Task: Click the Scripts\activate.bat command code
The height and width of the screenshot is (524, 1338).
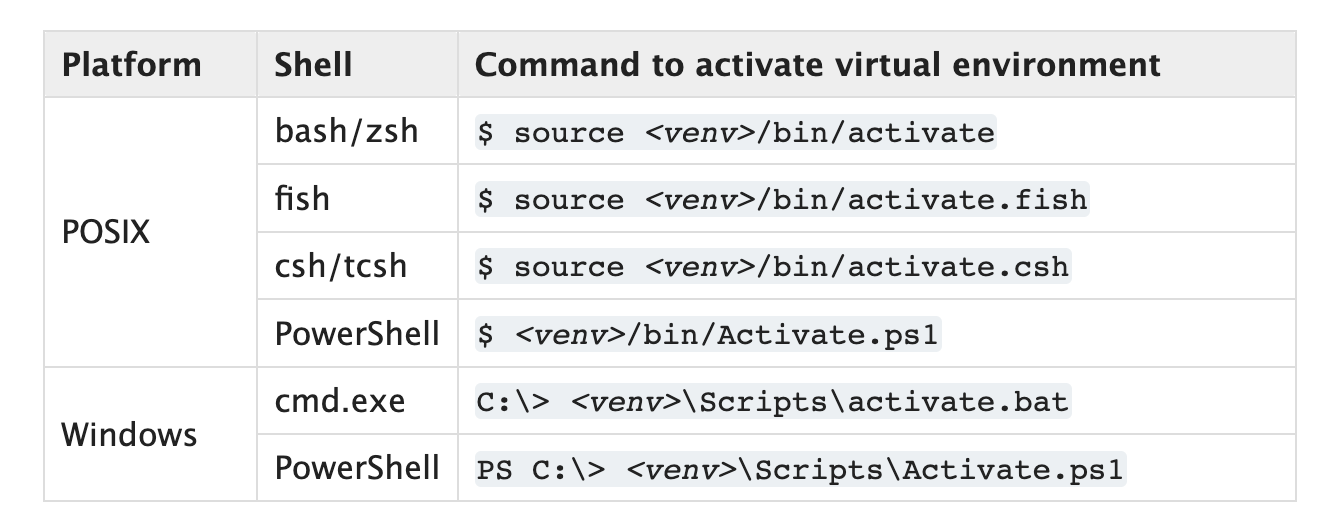Action: (x=771, y=401)
